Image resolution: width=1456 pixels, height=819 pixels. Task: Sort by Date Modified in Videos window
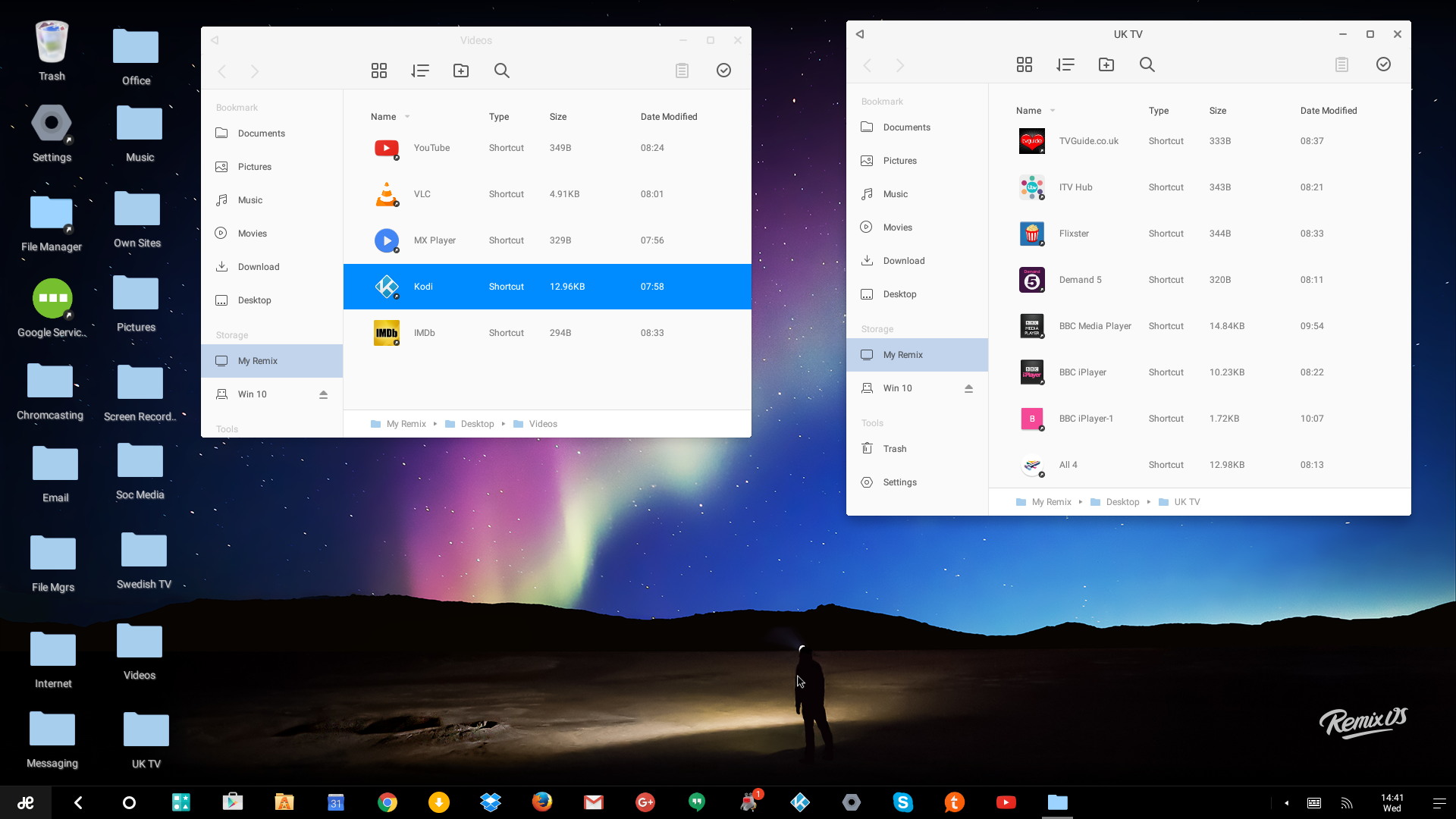point(669,117)
